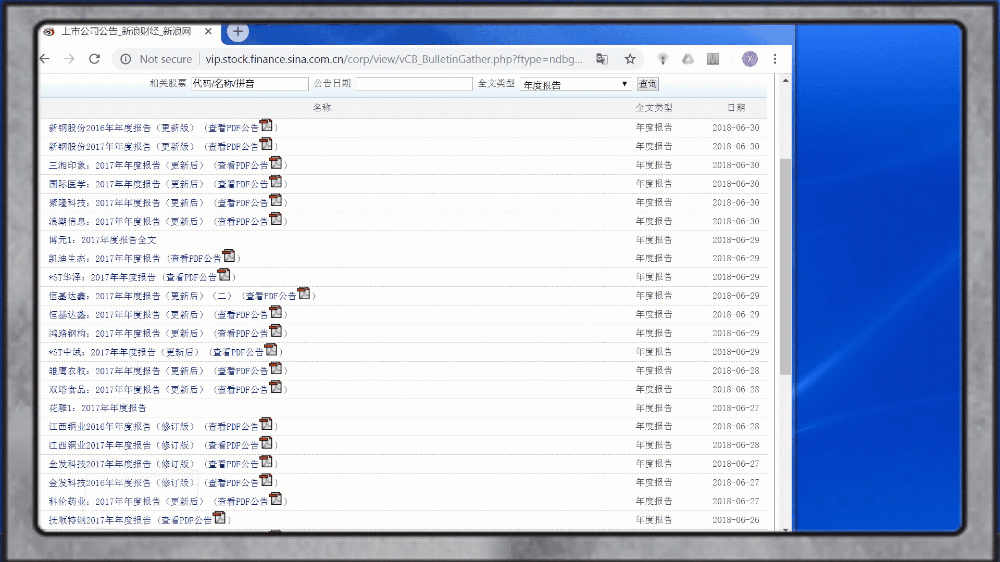Click date 2018-06-30 in 浪潮信息 row

coord(736,221)
